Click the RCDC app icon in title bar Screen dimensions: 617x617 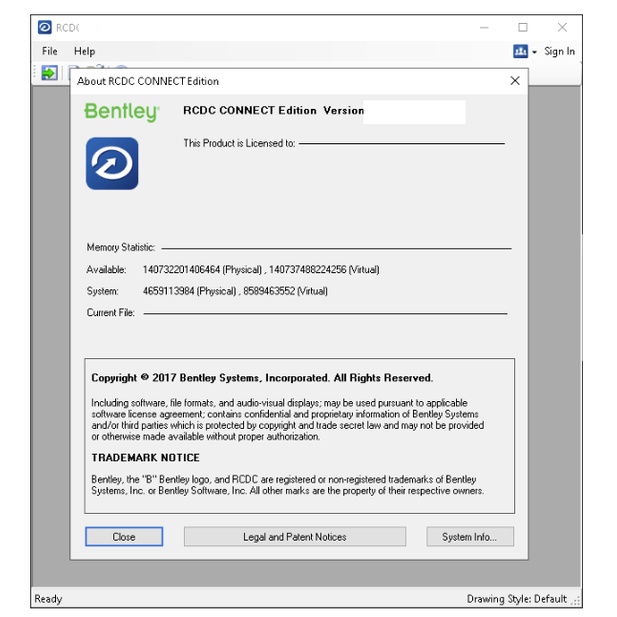[45, 27]
